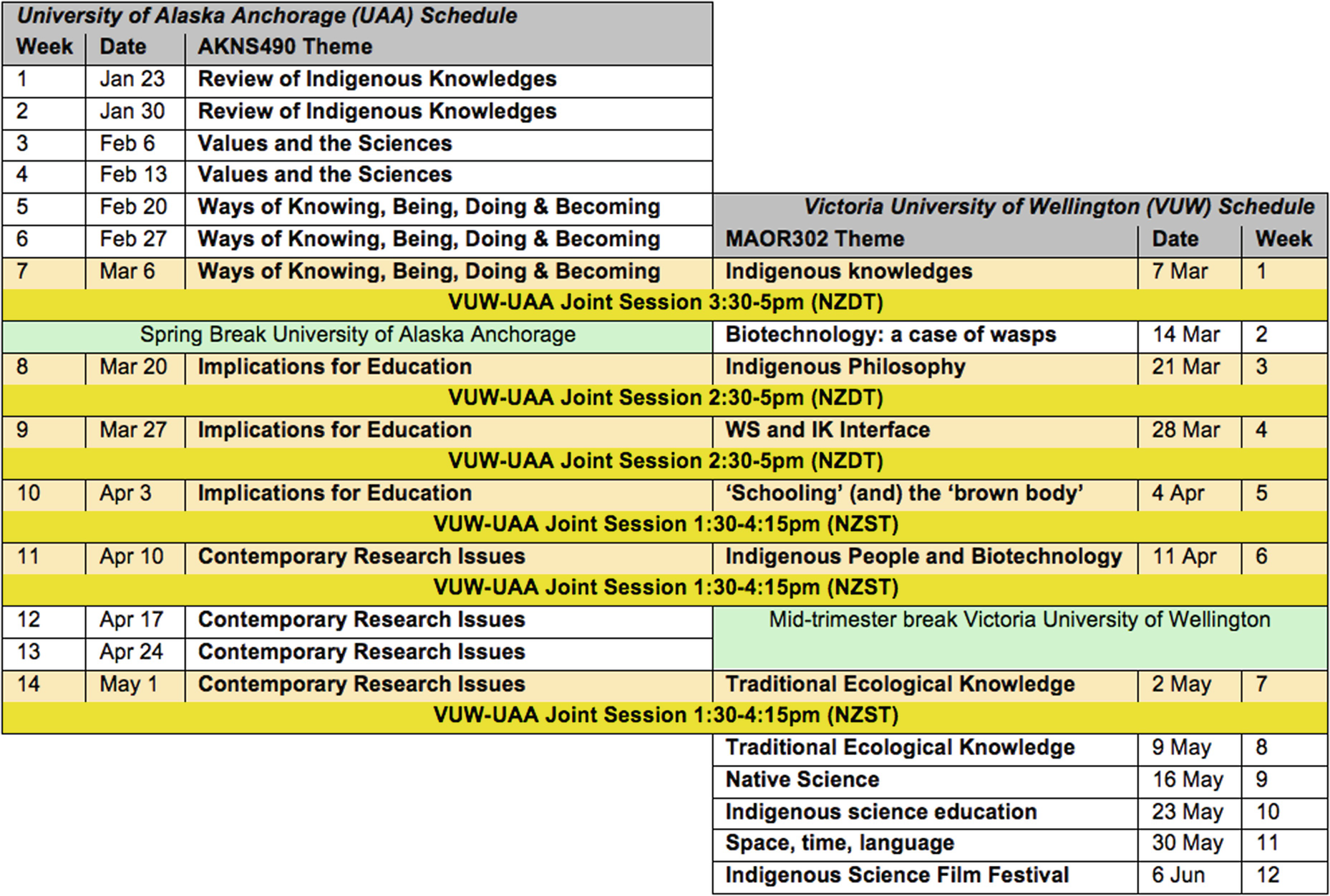Select the '30 May' date cell

point(1189,844)
